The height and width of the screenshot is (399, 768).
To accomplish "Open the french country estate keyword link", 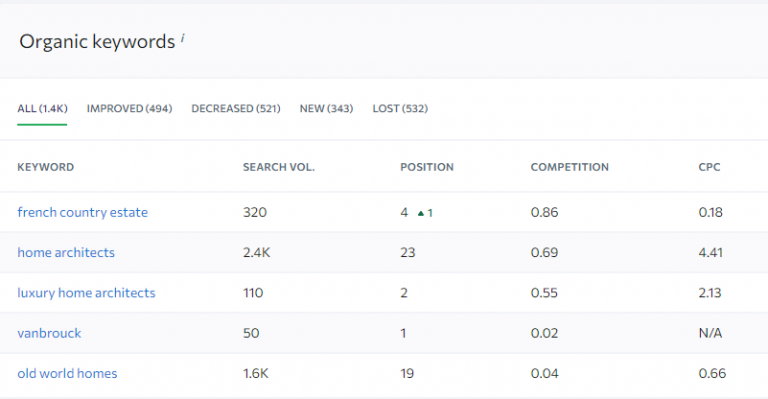I will [x=82, y=212].
